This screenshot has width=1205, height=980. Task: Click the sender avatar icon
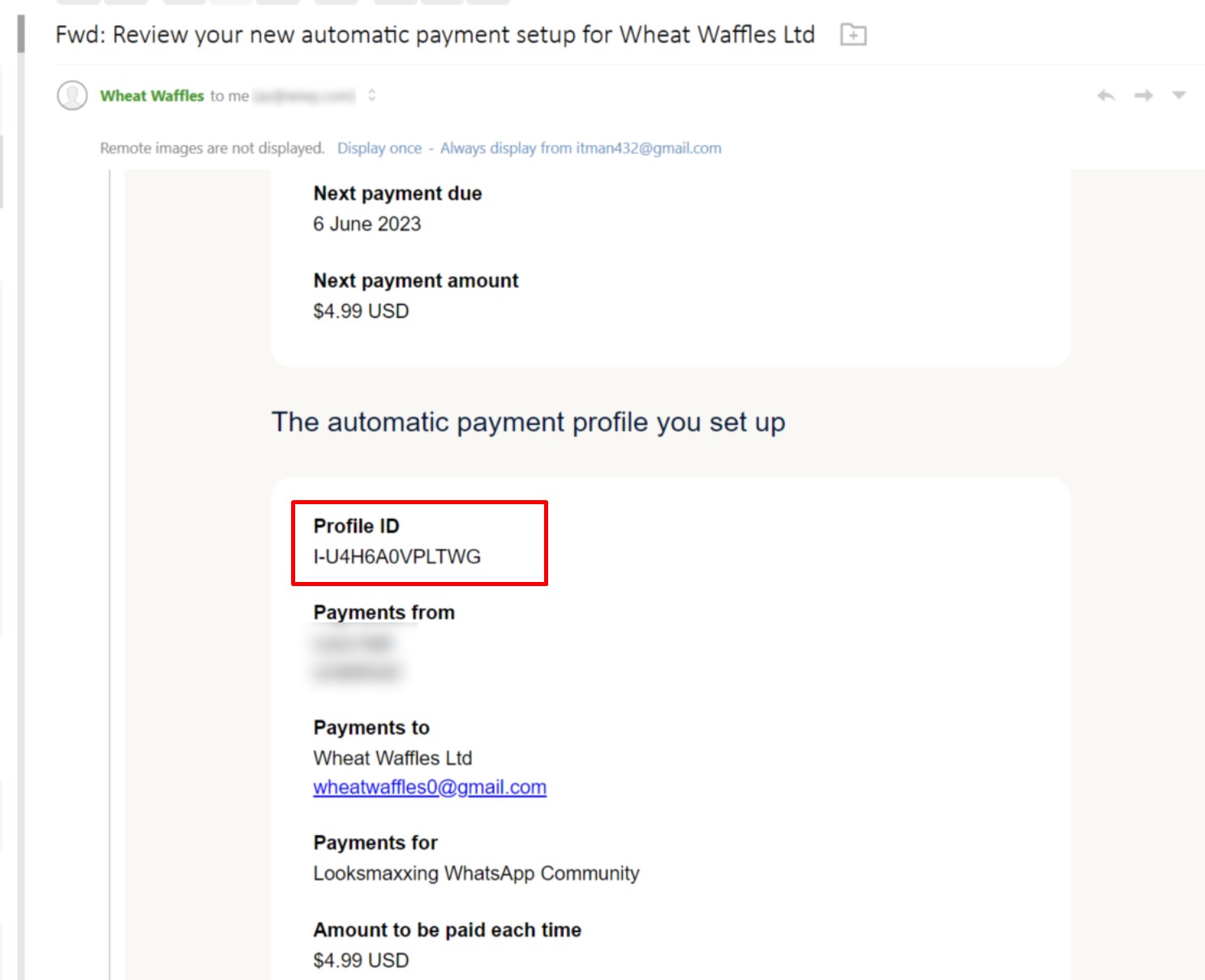point(72,96)
